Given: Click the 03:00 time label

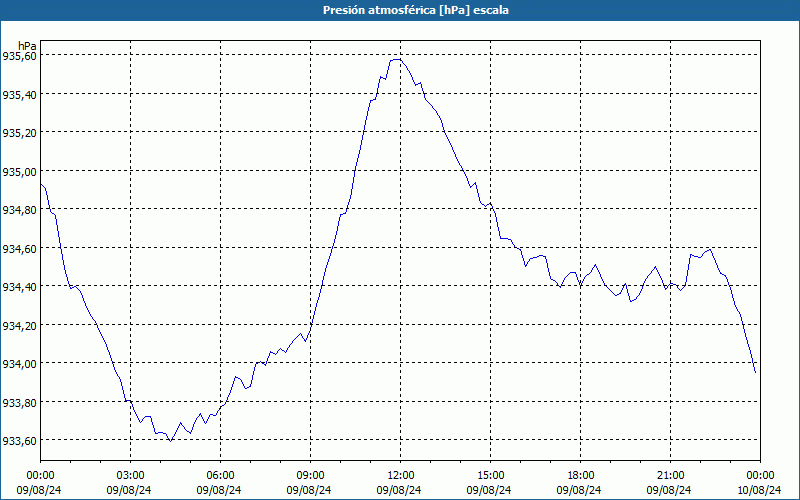Looking at the screenshot, I should pos(131,476).
